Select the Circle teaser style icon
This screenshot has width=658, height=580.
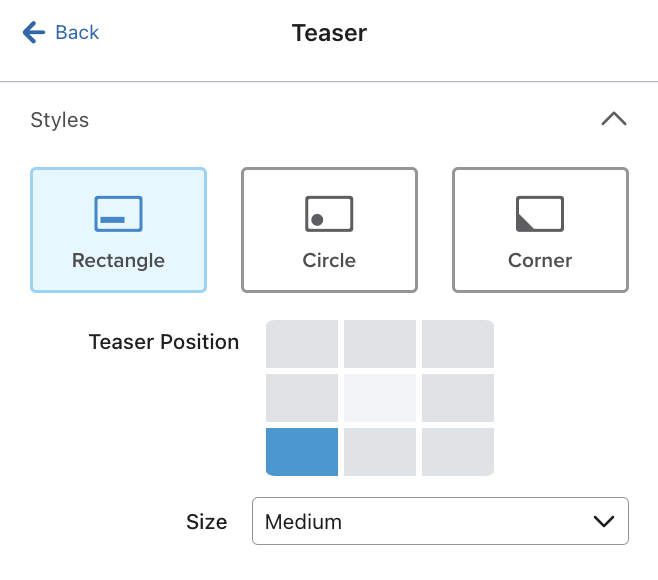[x=329, y=214]
